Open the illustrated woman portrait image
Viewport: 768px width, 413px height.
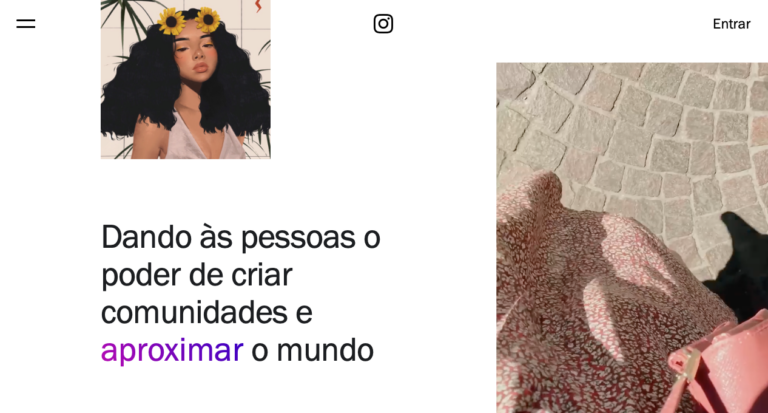pyautogui.click(x=186, y=79)
